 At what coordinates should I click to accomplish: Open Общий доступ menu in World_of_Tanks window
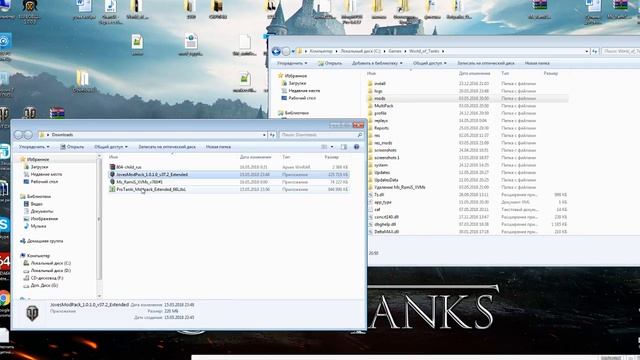click(429, 63)
